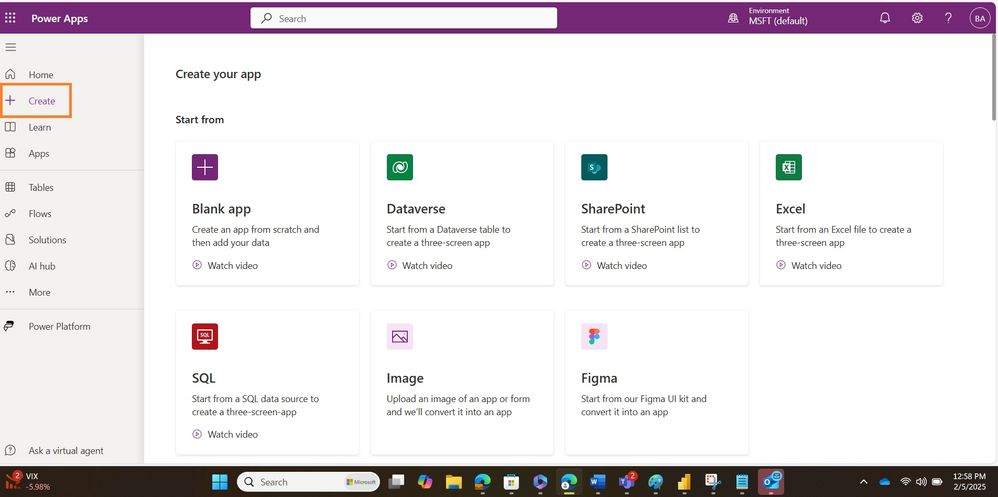Open Power BI from taskbar
Image resolution: width=998 pixels, height=497 pixels.
pyautogui.click(x=684, y=482)
